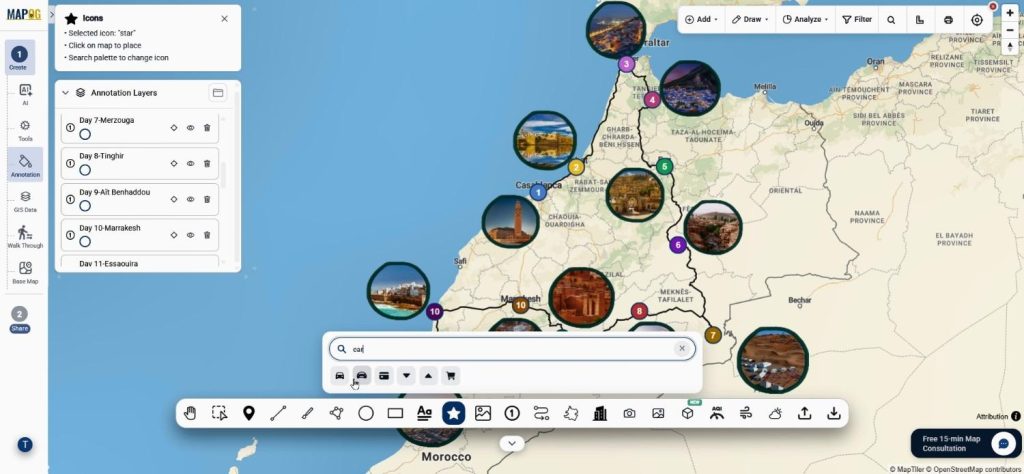Open the Add dropdown menu

click(x=701, y=20)
